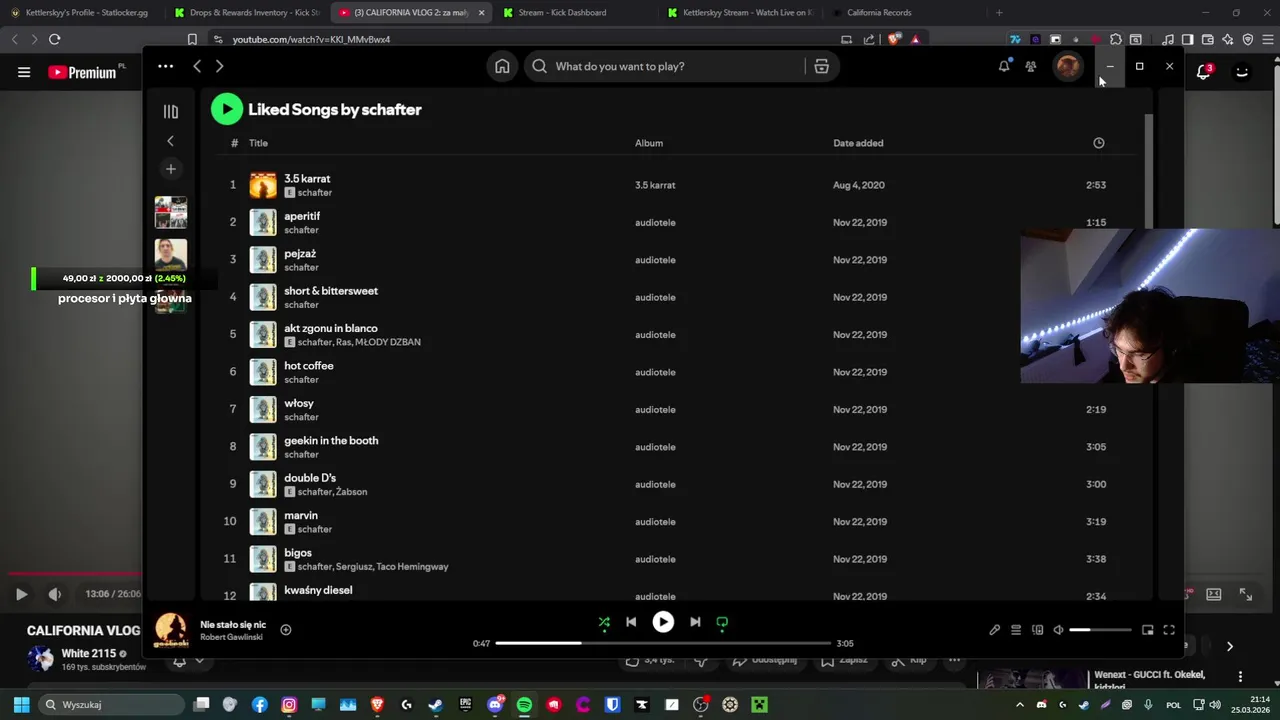
Task: Mute Spotify with the volume icon
Action: (1058, 630)
